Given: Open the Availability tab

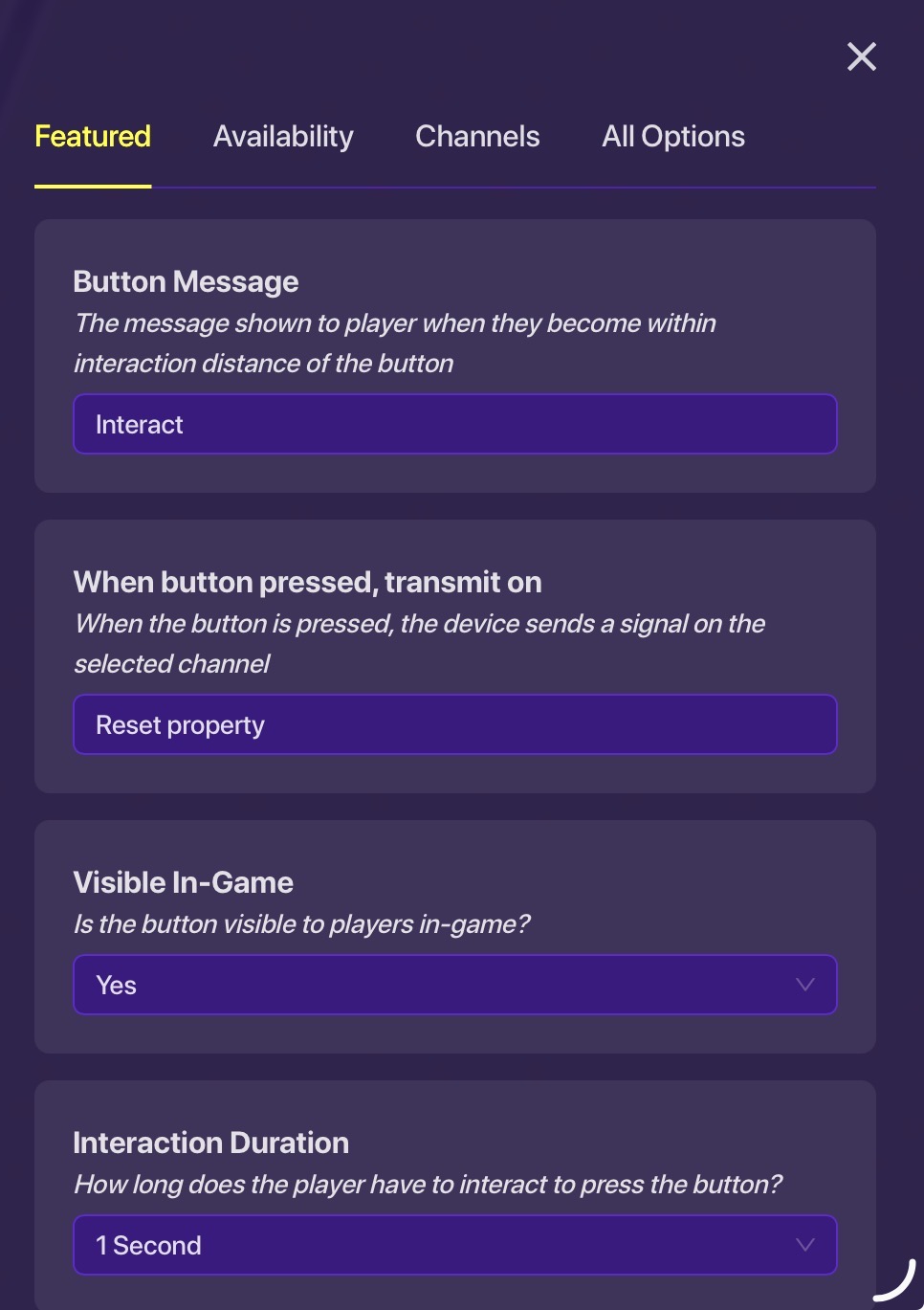Looking at the screenshot, I should click(283, 137).
